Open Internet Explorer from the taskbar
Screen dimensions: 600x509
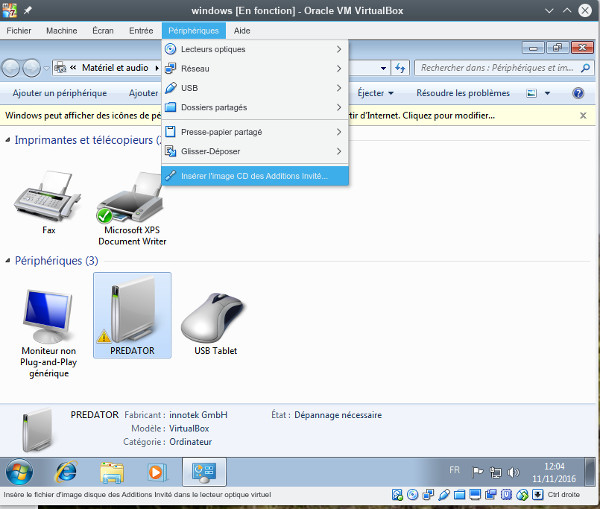(x=65, y=471)
